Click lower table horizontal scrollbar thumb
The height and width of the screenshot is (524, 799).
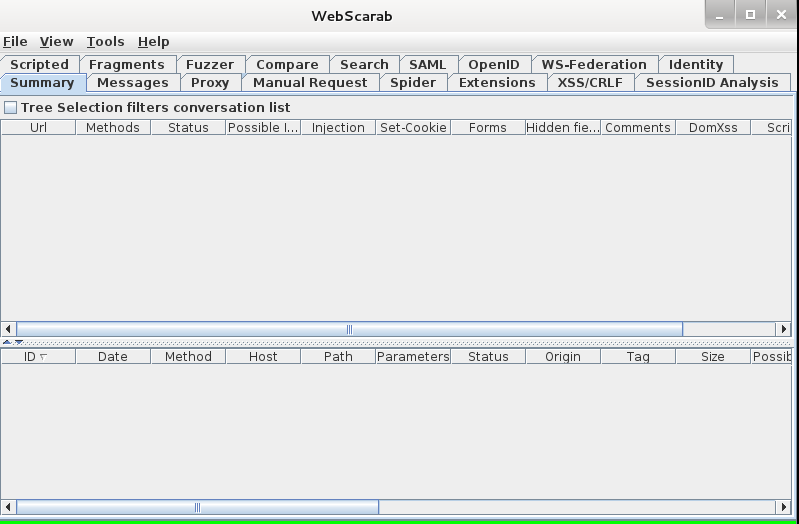[198, 507]
